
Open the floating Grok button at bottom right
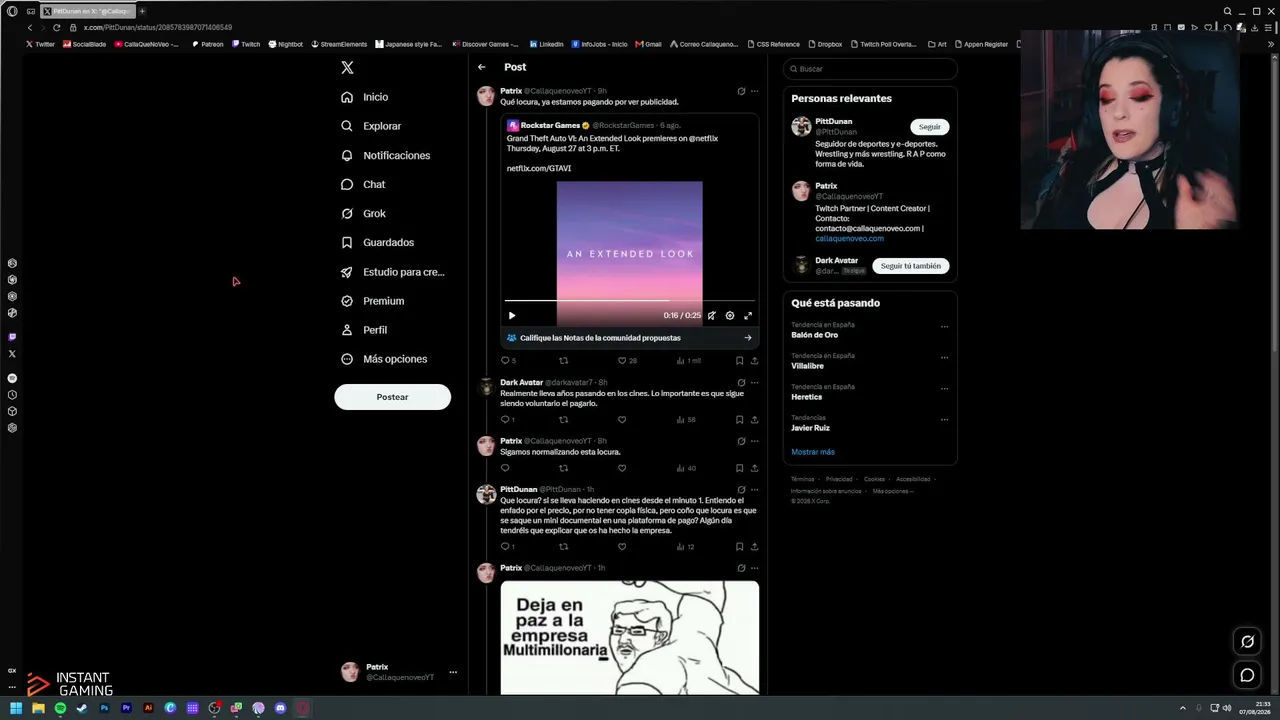[1247, 641]
